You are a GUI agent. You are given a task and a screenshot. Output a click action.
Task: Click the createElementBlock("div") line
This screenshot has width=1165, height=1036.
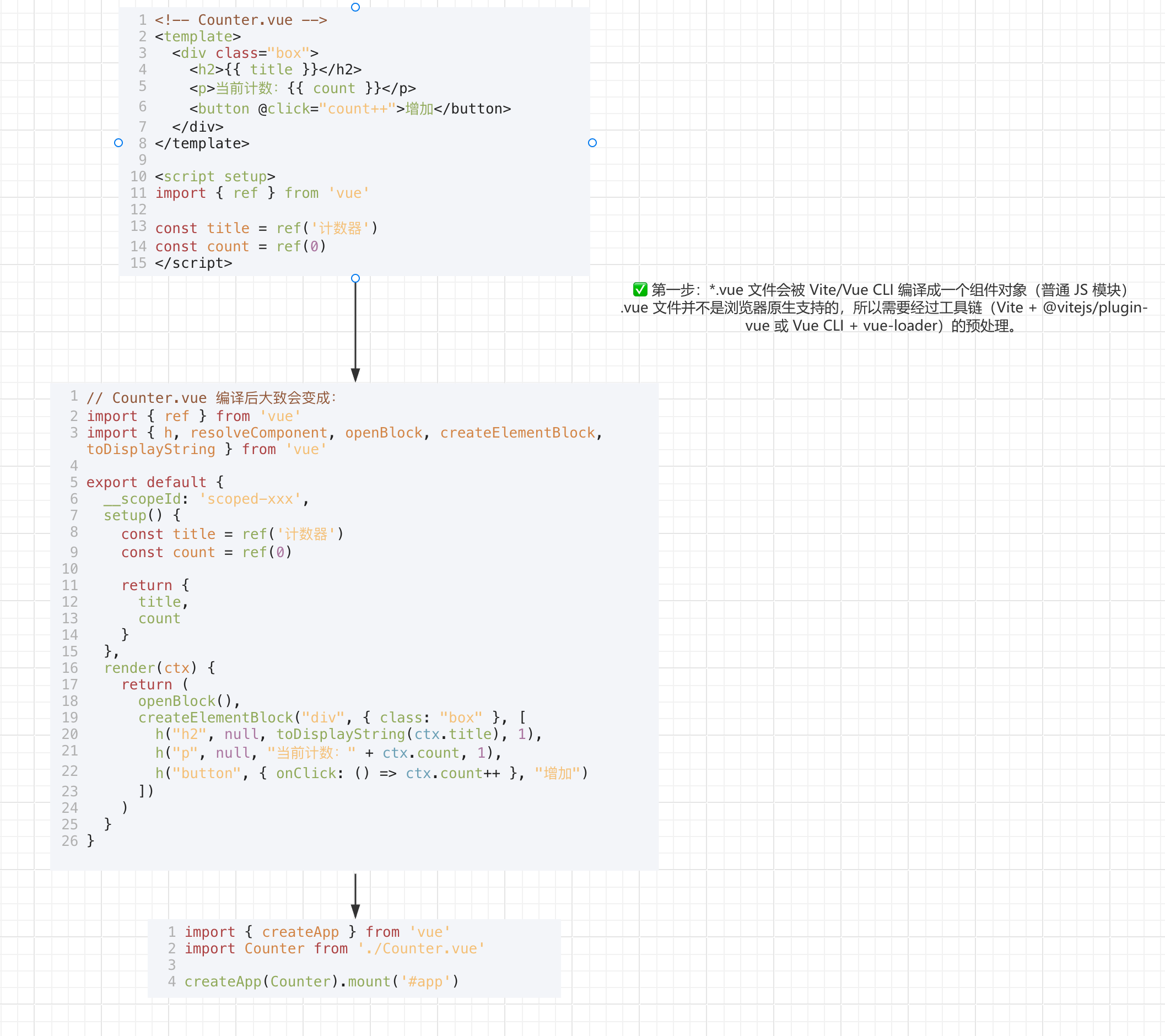(332, 717)
